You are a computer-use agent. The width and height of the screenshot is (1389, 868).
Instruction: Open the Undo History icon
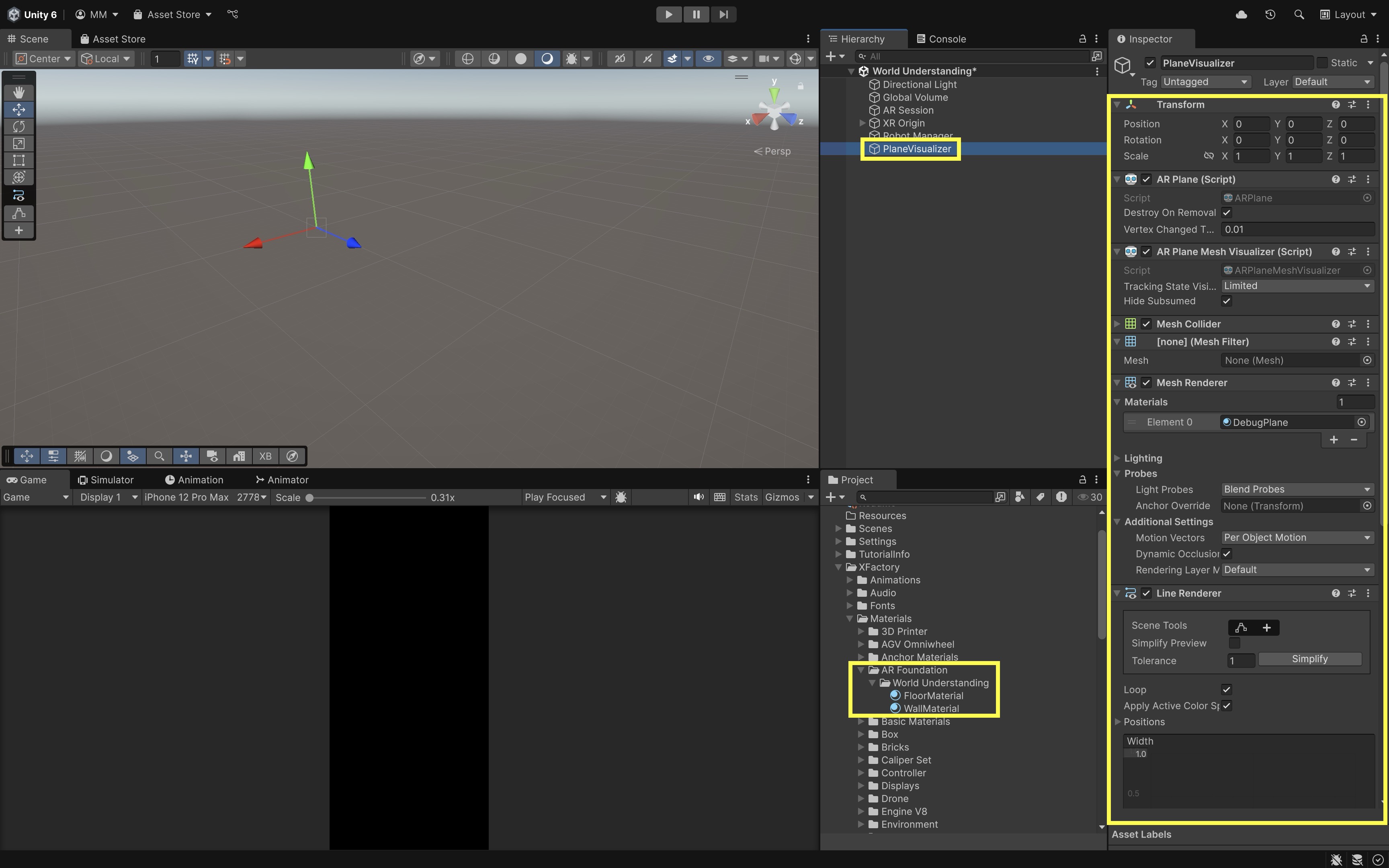(x=1270, y=14)
